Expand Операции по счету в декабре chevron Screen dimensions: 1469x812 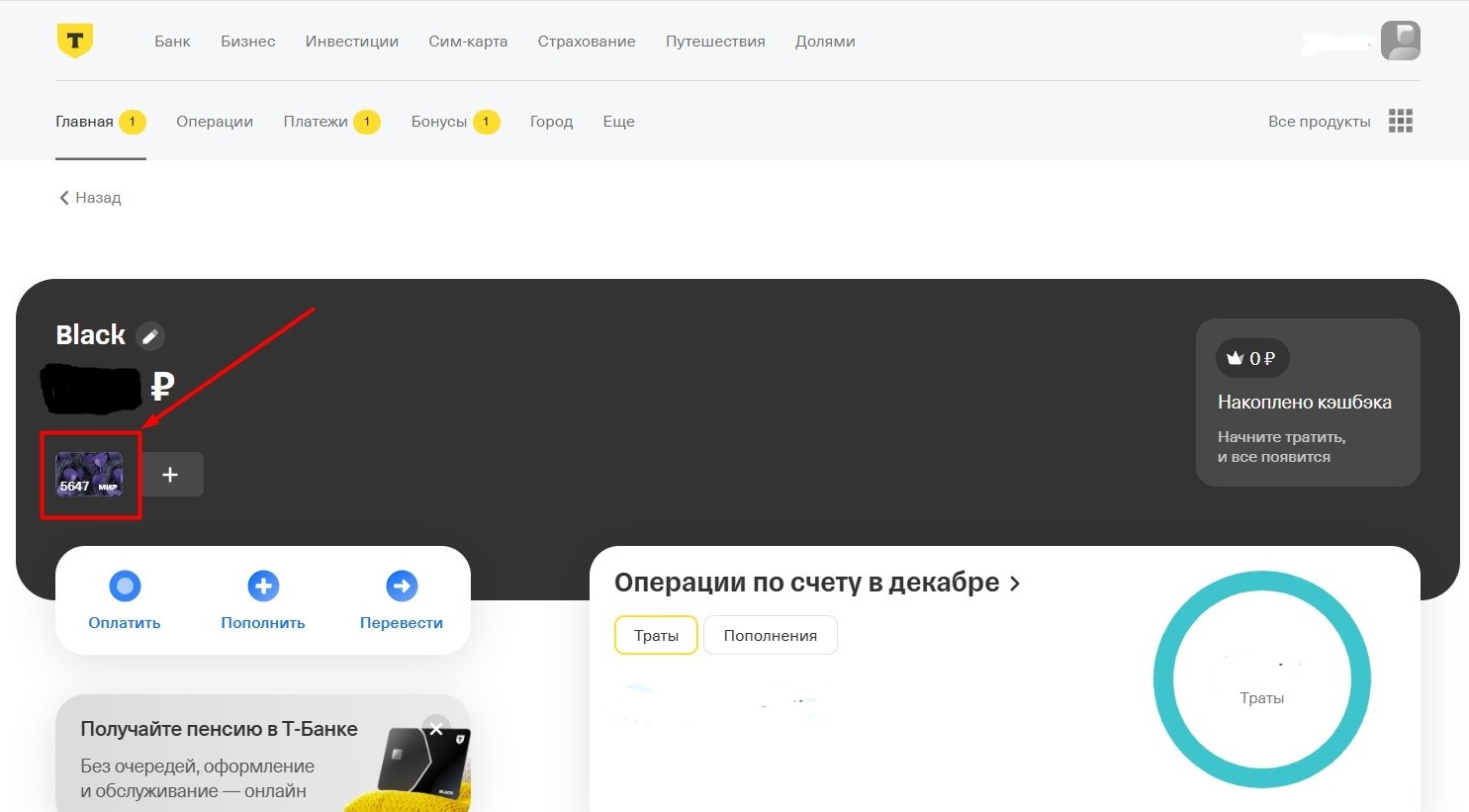(1015, 584)
